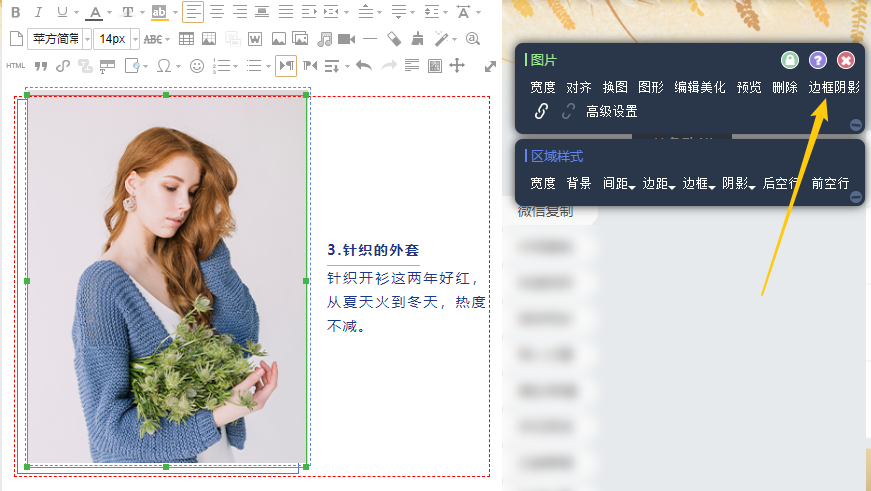
Task: Toggle italic text formatting
Action: 38,13
